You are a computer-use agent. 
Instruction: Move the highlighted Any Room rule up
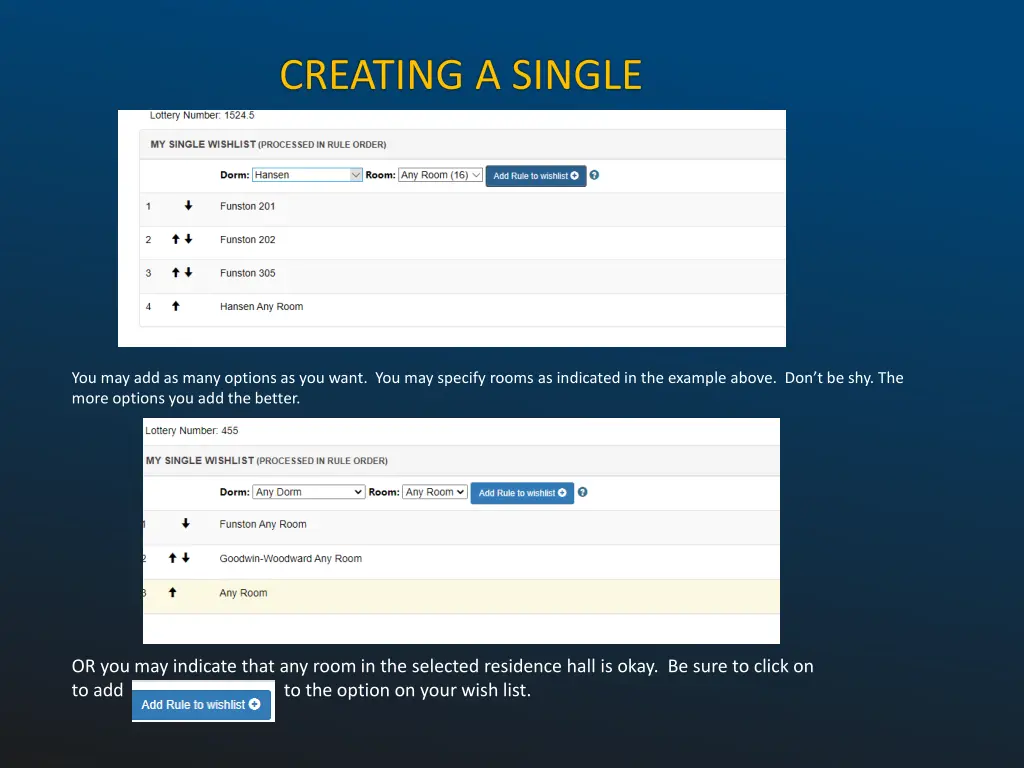tap(173, 593)
